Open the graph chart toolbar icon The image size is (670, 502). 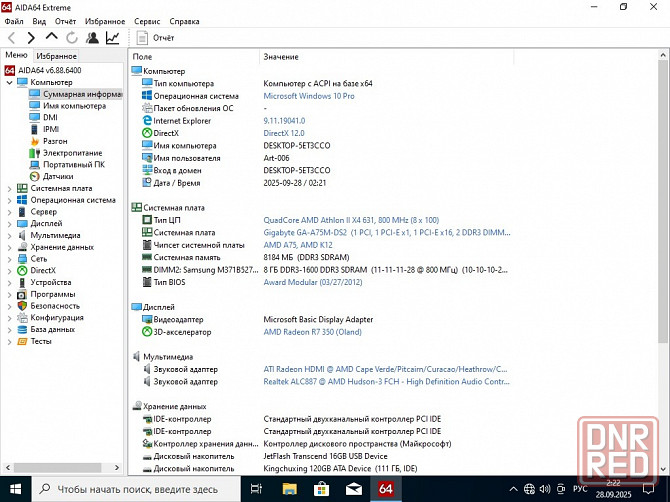112,38
